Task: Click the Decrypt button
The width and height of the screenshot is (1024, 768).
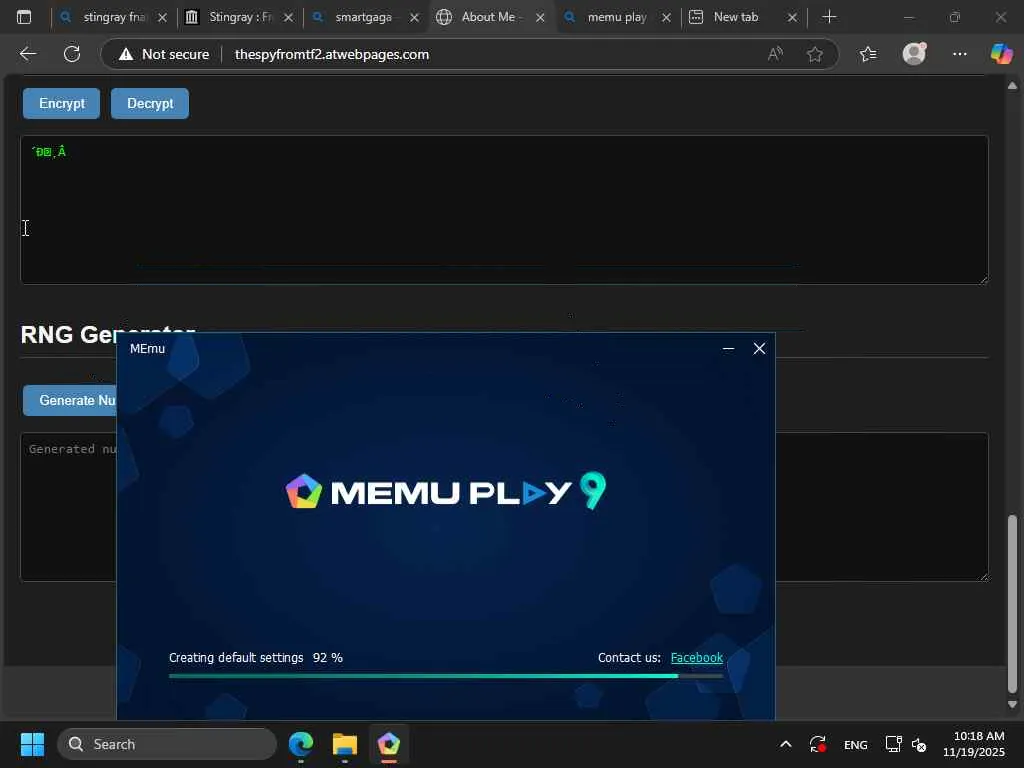Action: click(150, 104)
